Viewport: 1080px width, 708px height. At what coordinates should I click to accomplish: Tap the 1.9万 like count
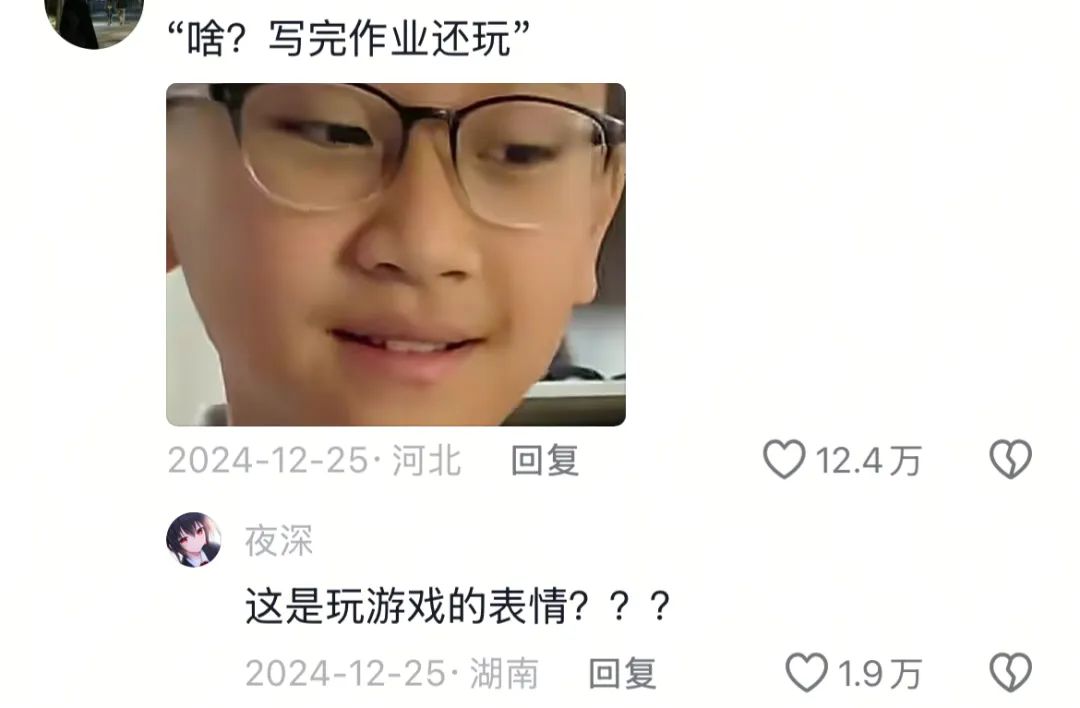pyautogui.click(x=879, y=674)
